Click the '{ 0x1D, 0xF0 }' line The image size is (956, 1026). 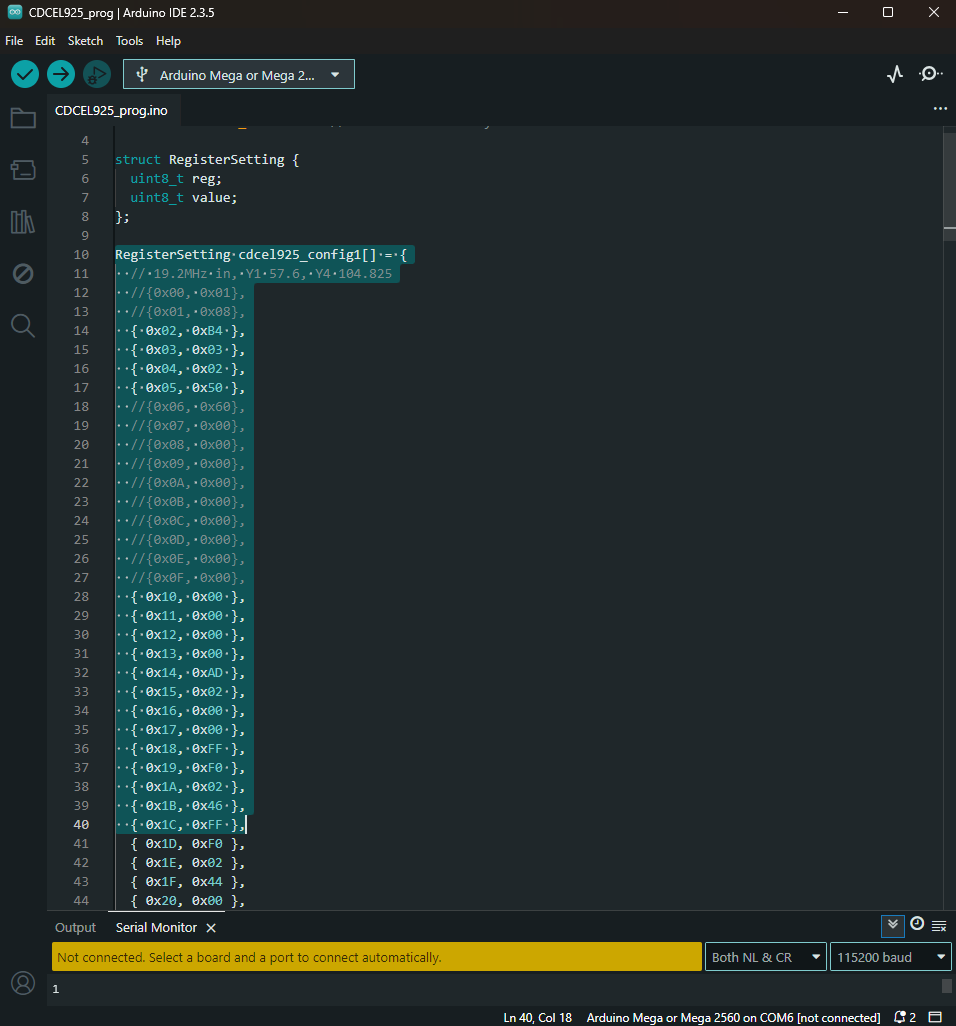click(187, 843)
